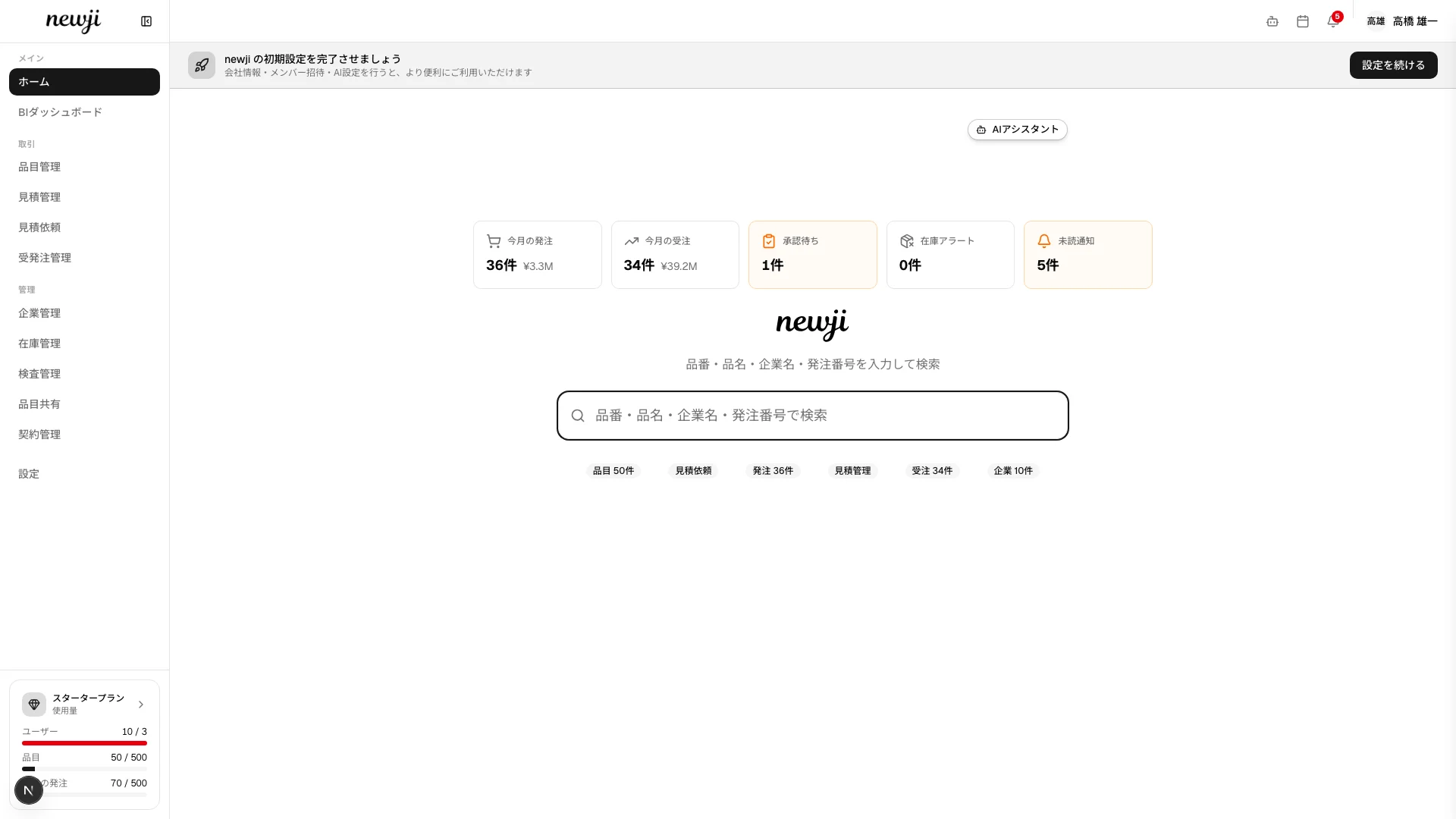The image size is (1456, 819).
Task: Open 在庫管理 in the sidebar
Action: pos(84,344)
